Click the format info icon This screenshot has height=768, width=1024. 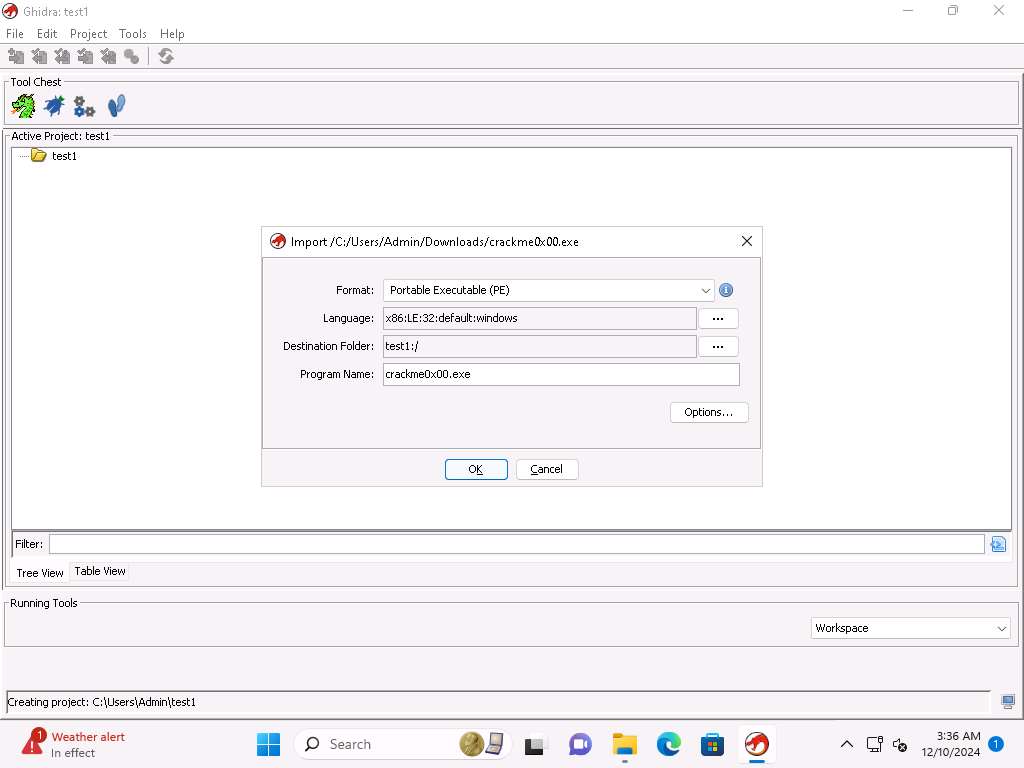(726, 290)
